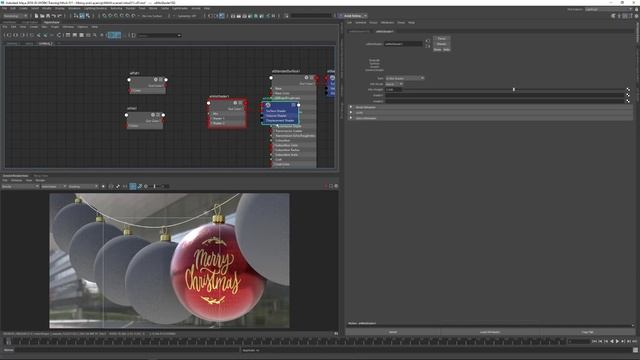
Task: Open the Rendering menu set dropdown
Action: tap(15, 16)
